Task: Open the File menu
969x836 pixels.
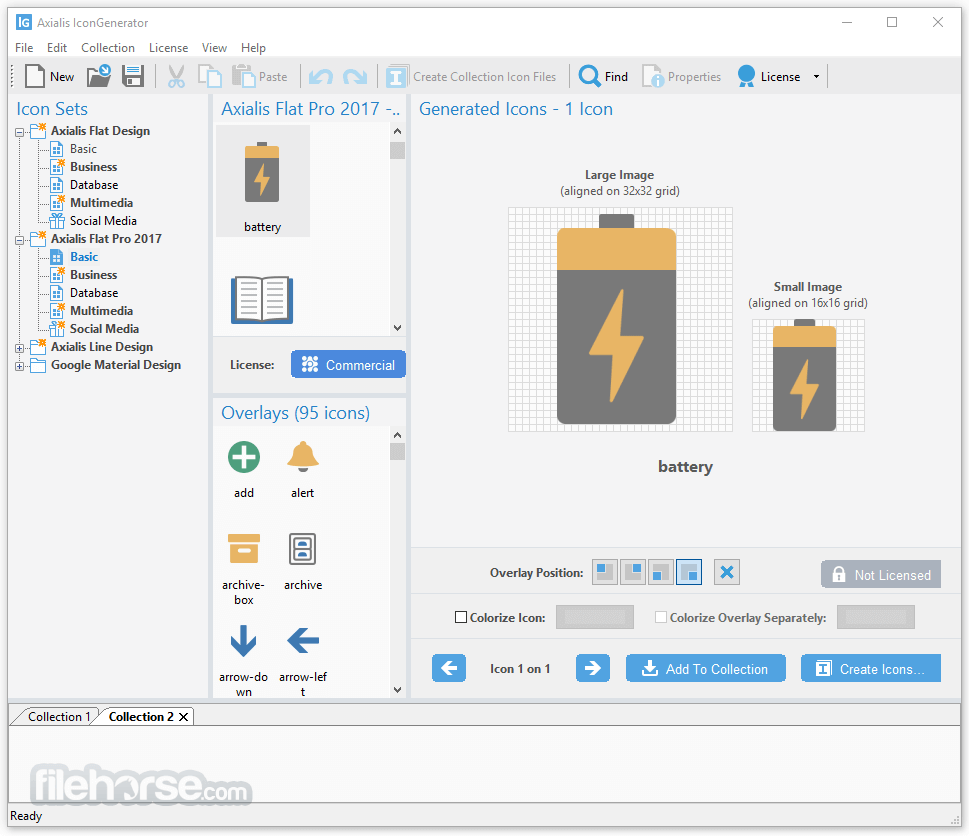Action: (24, 48)
